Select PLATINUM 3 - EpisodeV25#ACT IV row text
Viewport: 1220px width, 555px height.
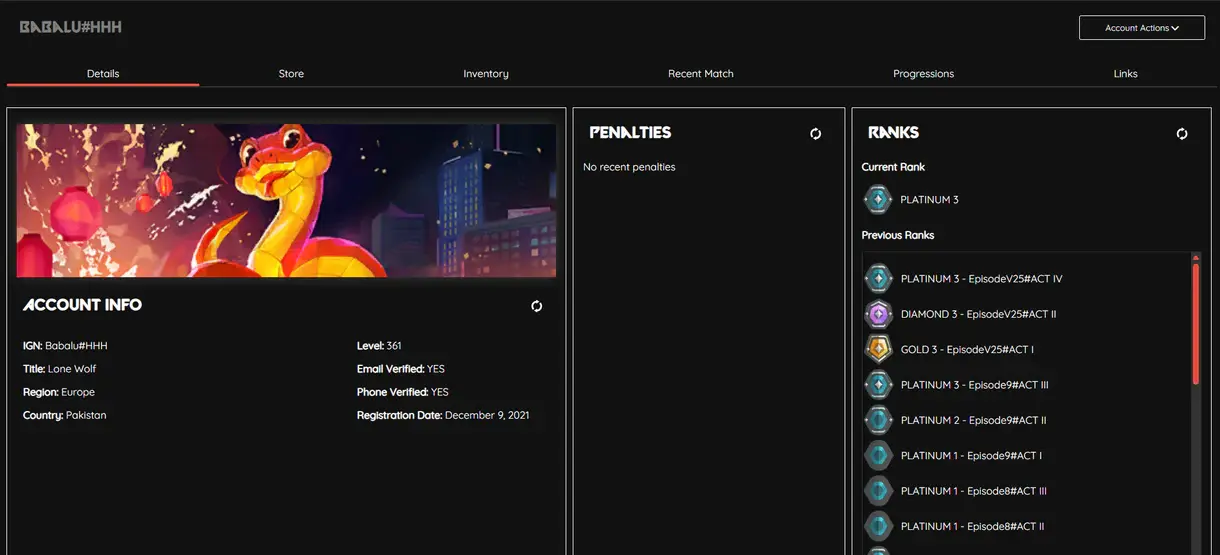(982, 279)
